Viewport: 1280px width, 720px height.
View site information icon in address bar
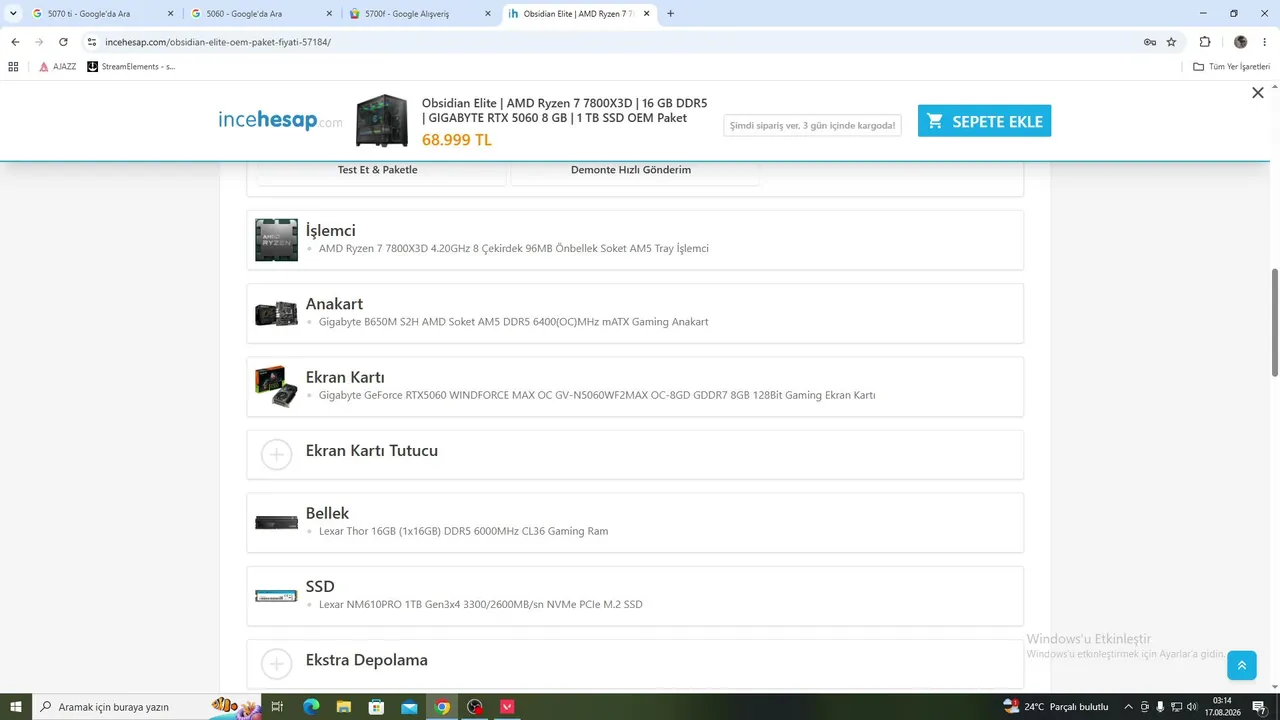pos(92,42)
